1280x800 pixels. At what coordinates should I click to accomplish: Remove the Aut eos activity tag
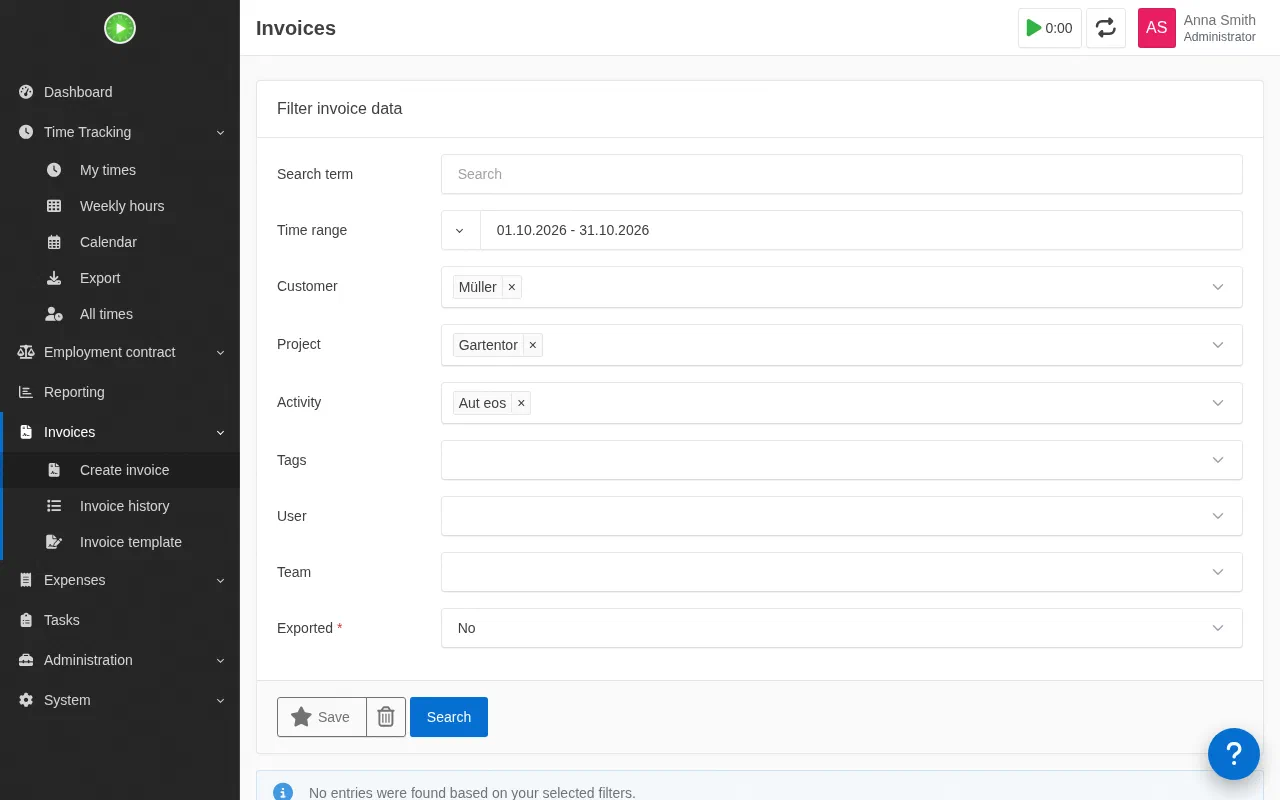click(x=521, y=403)
